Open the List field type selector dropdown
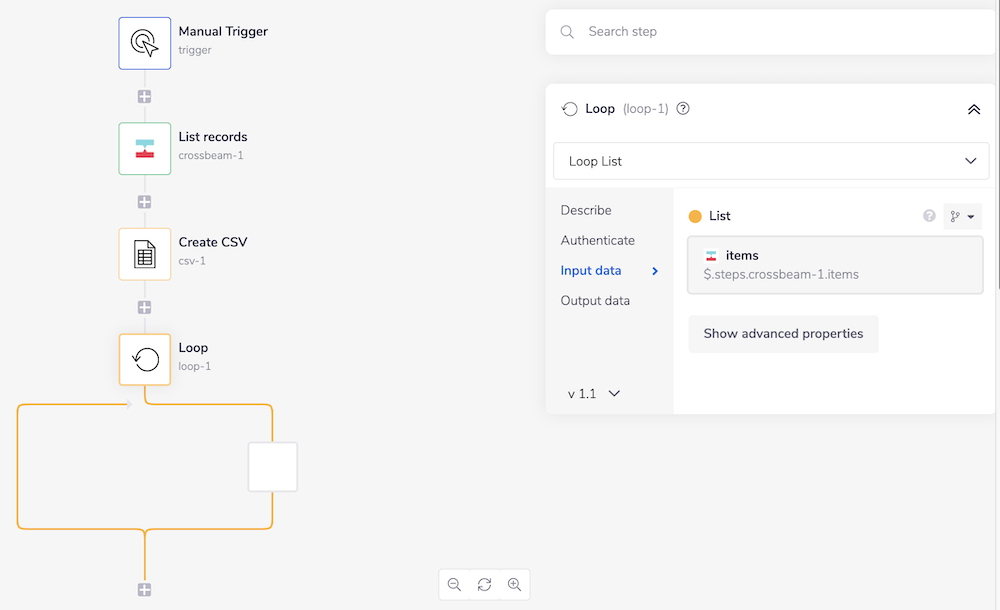Image resolution: width=1000 pixels, height=610 pixels. pos(962,216)
